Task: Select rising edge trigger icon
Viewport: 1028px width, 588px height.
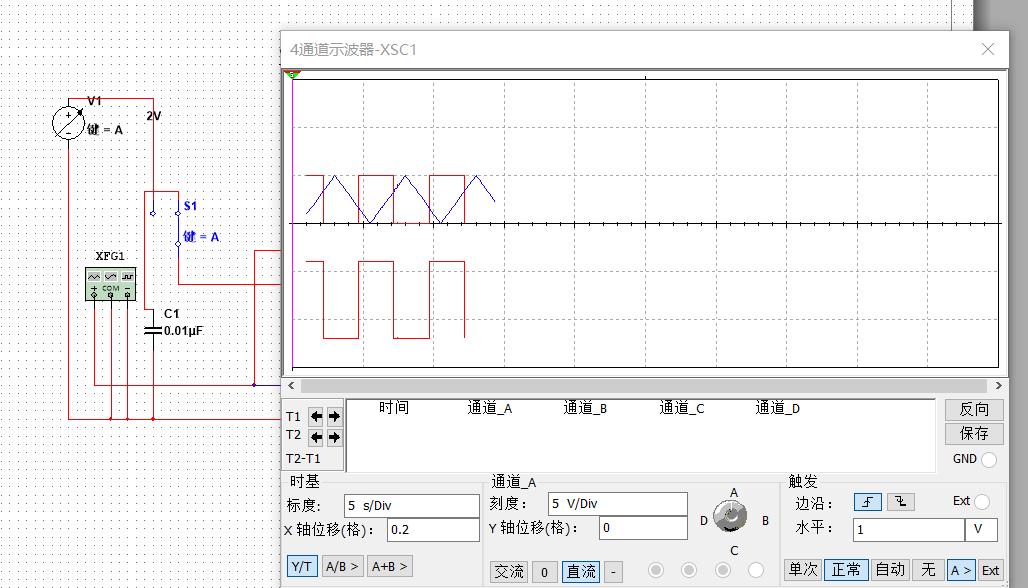Action: point(867,502)
